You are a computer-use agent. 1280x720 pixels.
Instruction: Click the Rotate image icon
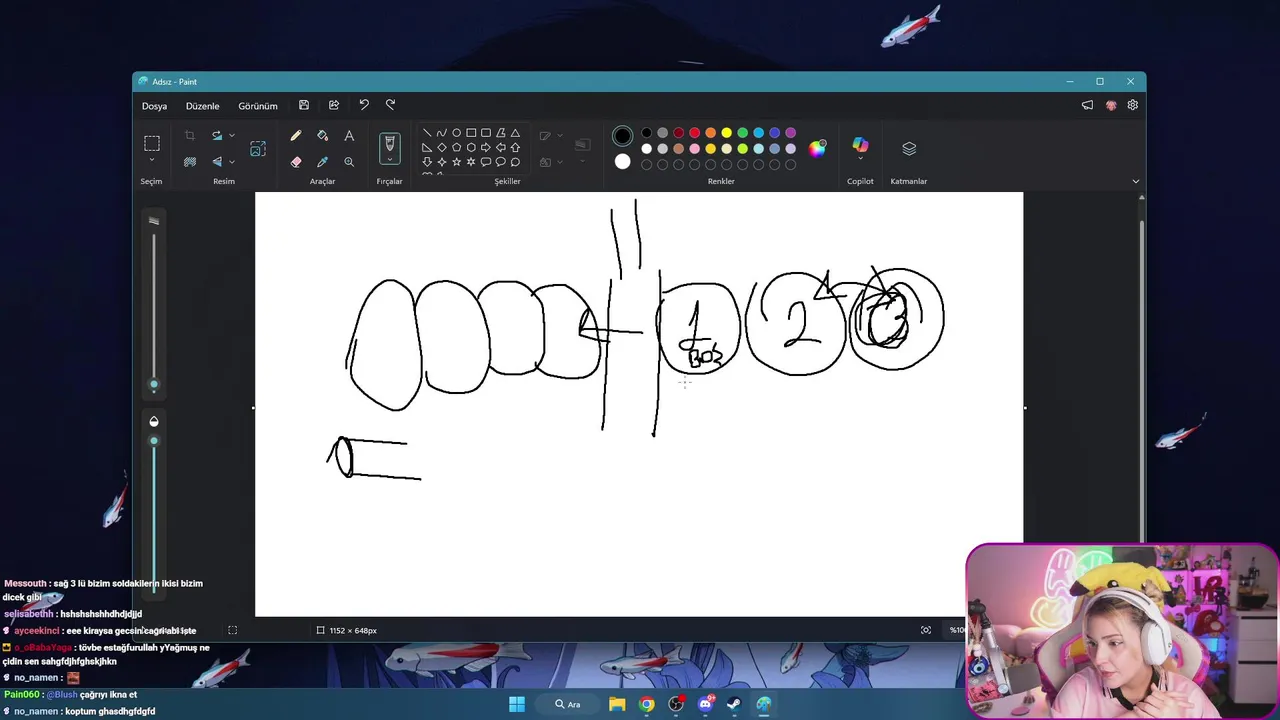click(217, 135)
